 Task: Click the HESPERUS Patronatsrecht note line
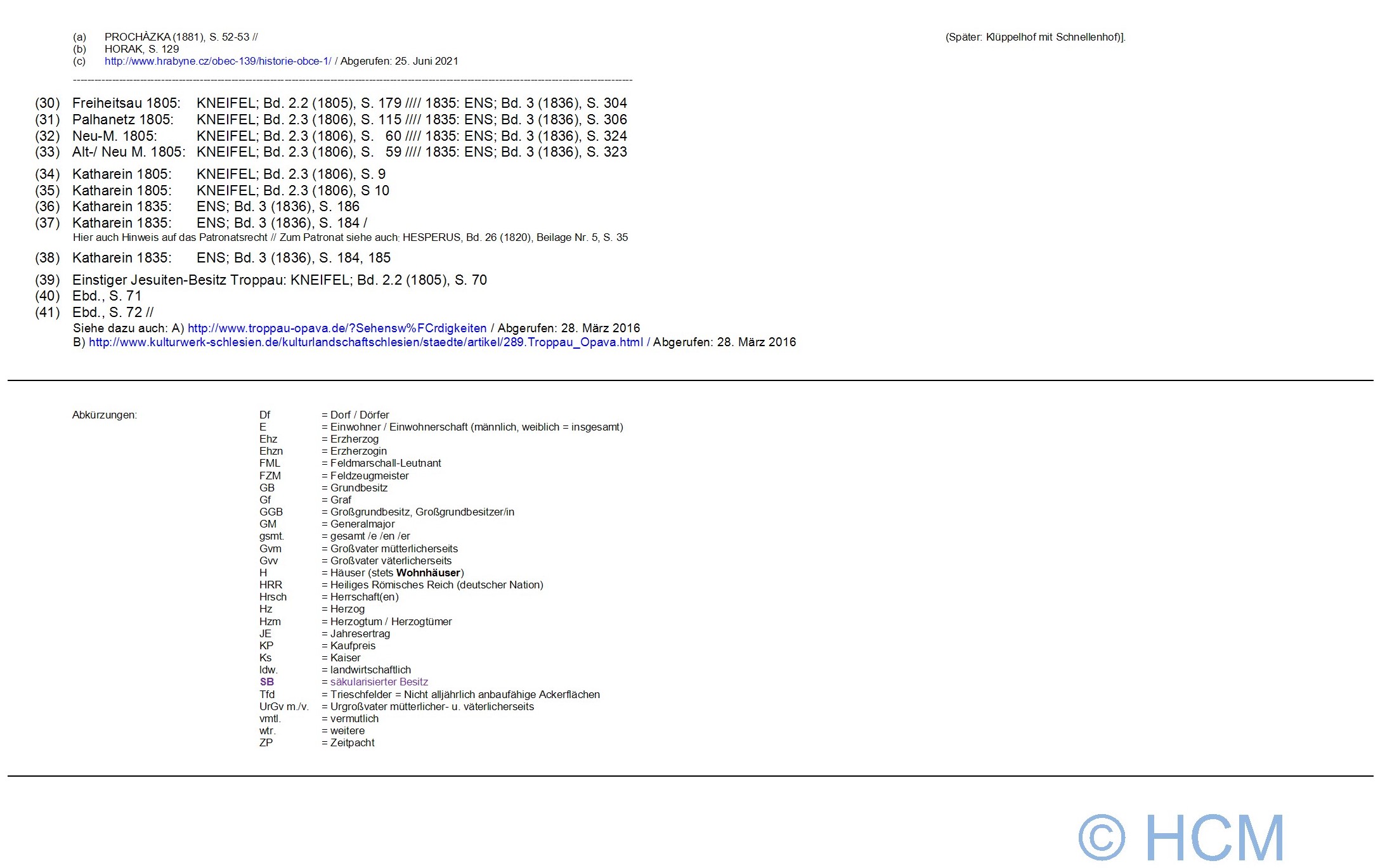[x=350, y=238]
